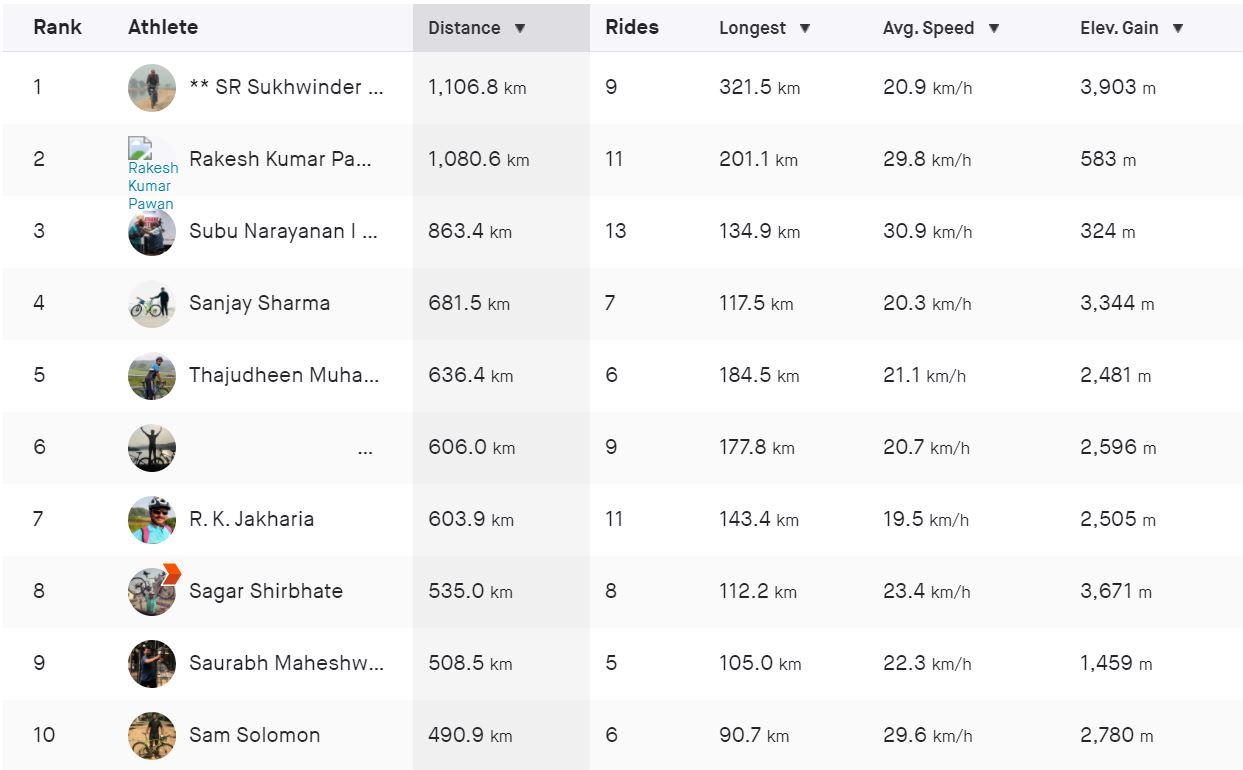Sort by the Distance column arrow
Image resolution: width=1243 pixels, height=770 pixels.
tap(520, 28)
